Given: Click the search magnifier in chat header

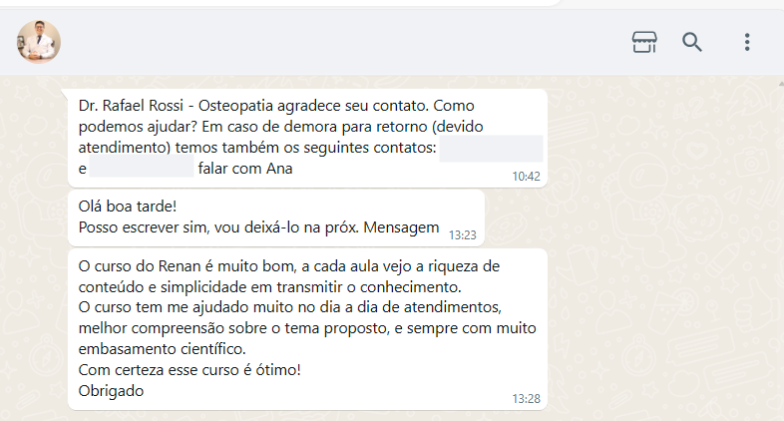Looking at the screenshot, I should click(x=692, y=42).
